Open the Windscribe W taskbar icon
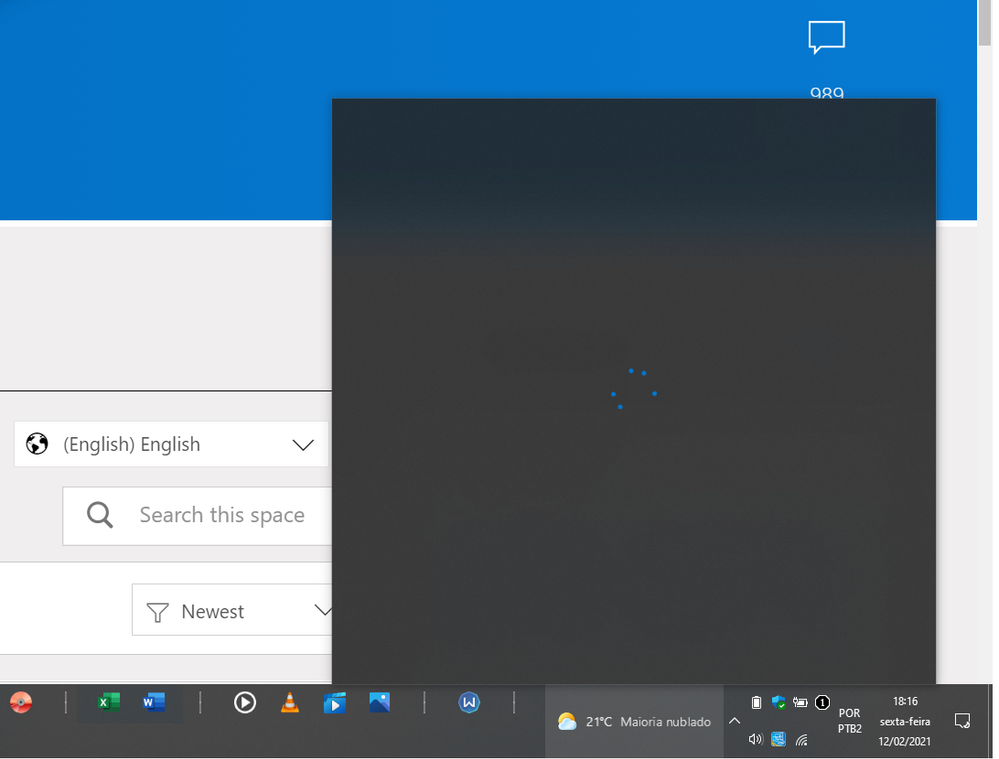The width and height of the screenshot is (999, 759). tap(469, 703)
